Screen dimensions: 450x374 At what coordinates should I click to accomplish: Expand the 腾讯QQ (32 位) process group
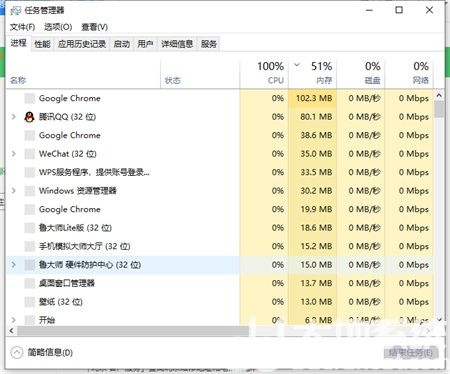tap(14, 117)
